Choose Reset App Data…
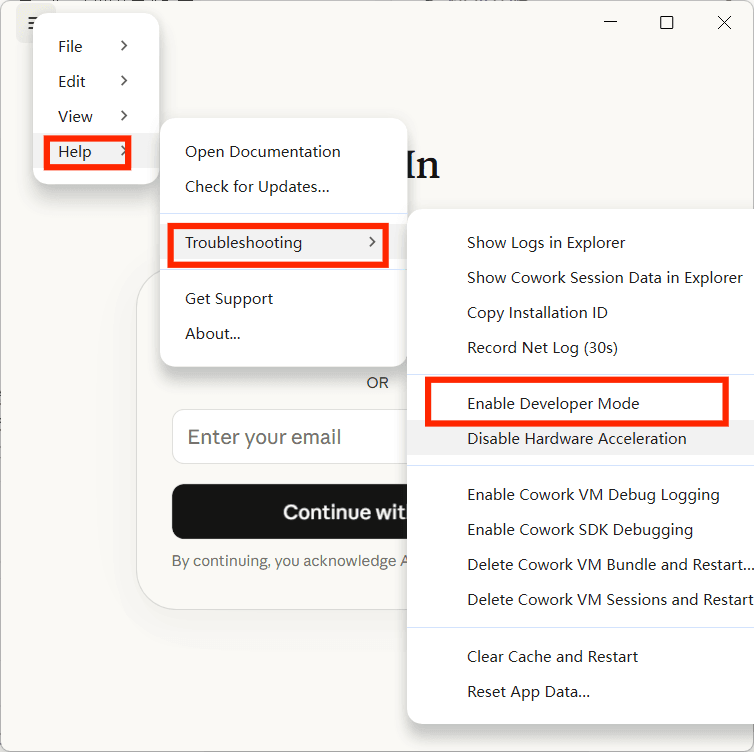This screenshot has width=754, height=752. coord(580,692)
